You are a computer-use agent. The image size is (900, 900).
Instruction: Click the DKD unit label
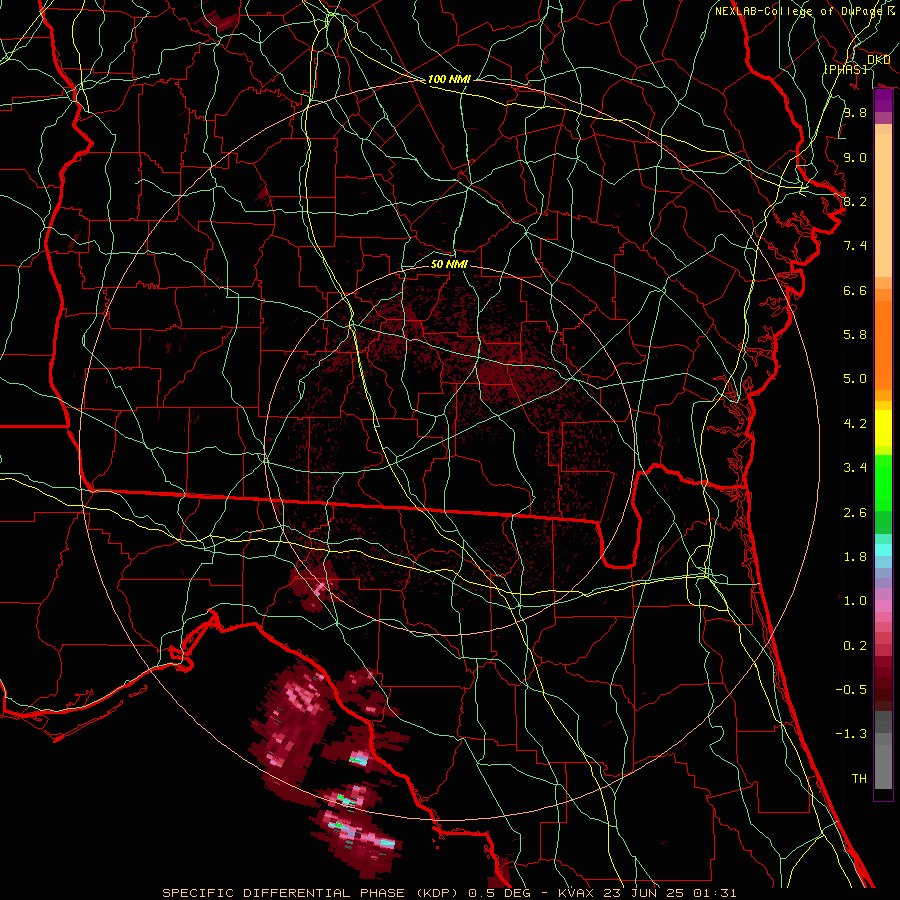[878, 60]
